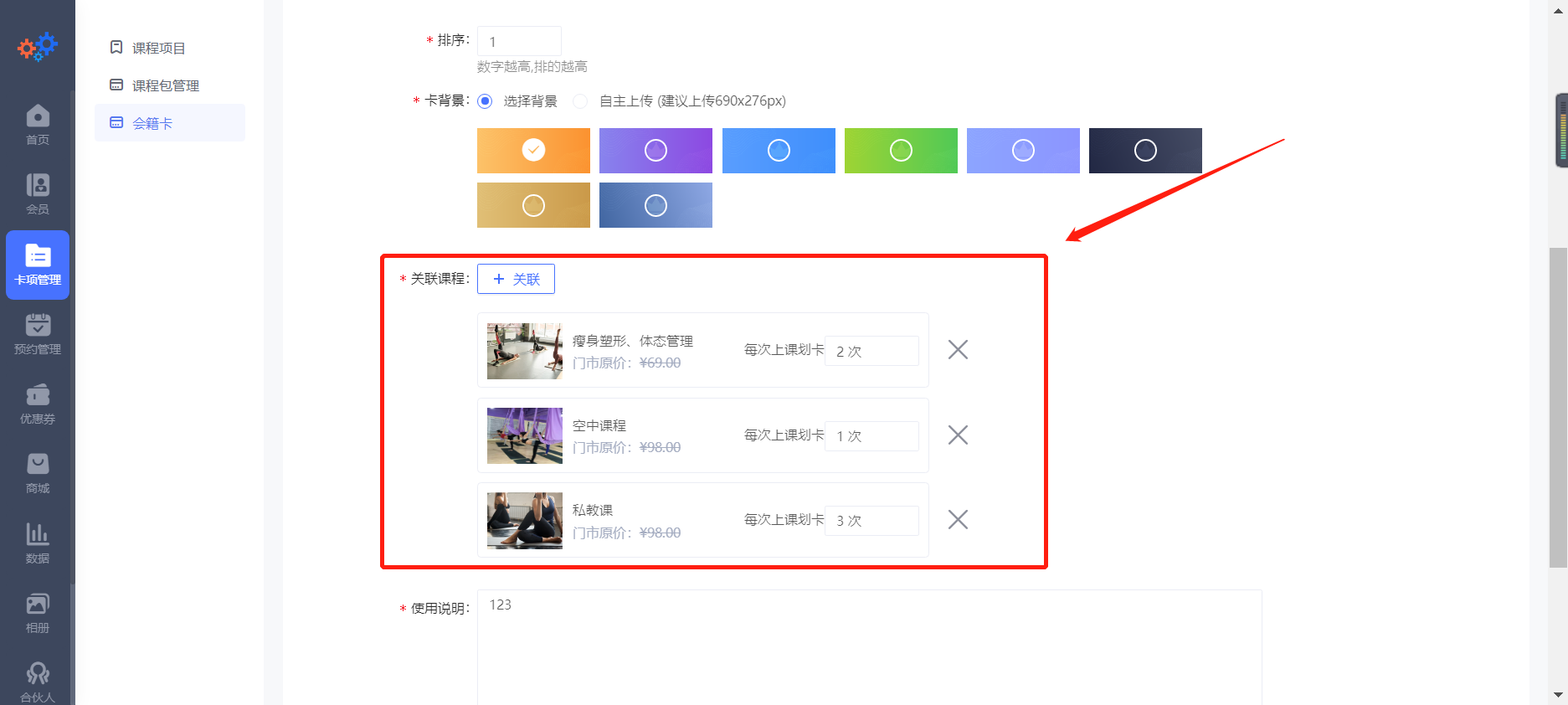This screenshot has width=1568, height=705.
Task: Delete the 私教课 course row
Action: click(958, 520)
